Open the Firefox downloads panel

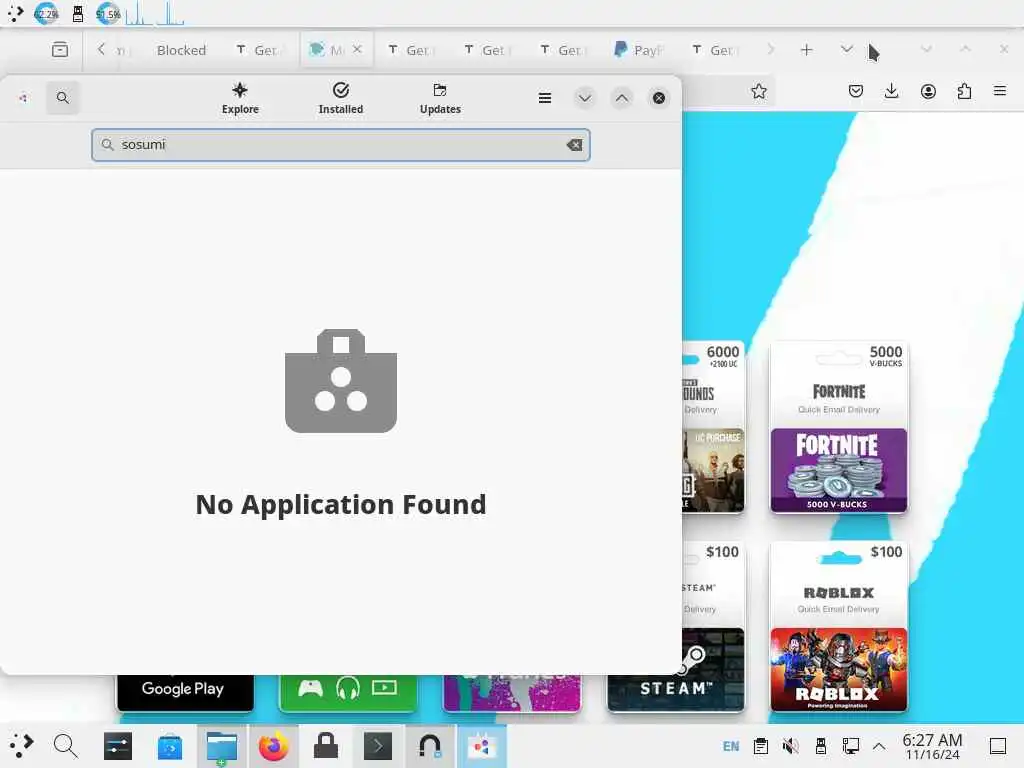[x=891, y=91]
